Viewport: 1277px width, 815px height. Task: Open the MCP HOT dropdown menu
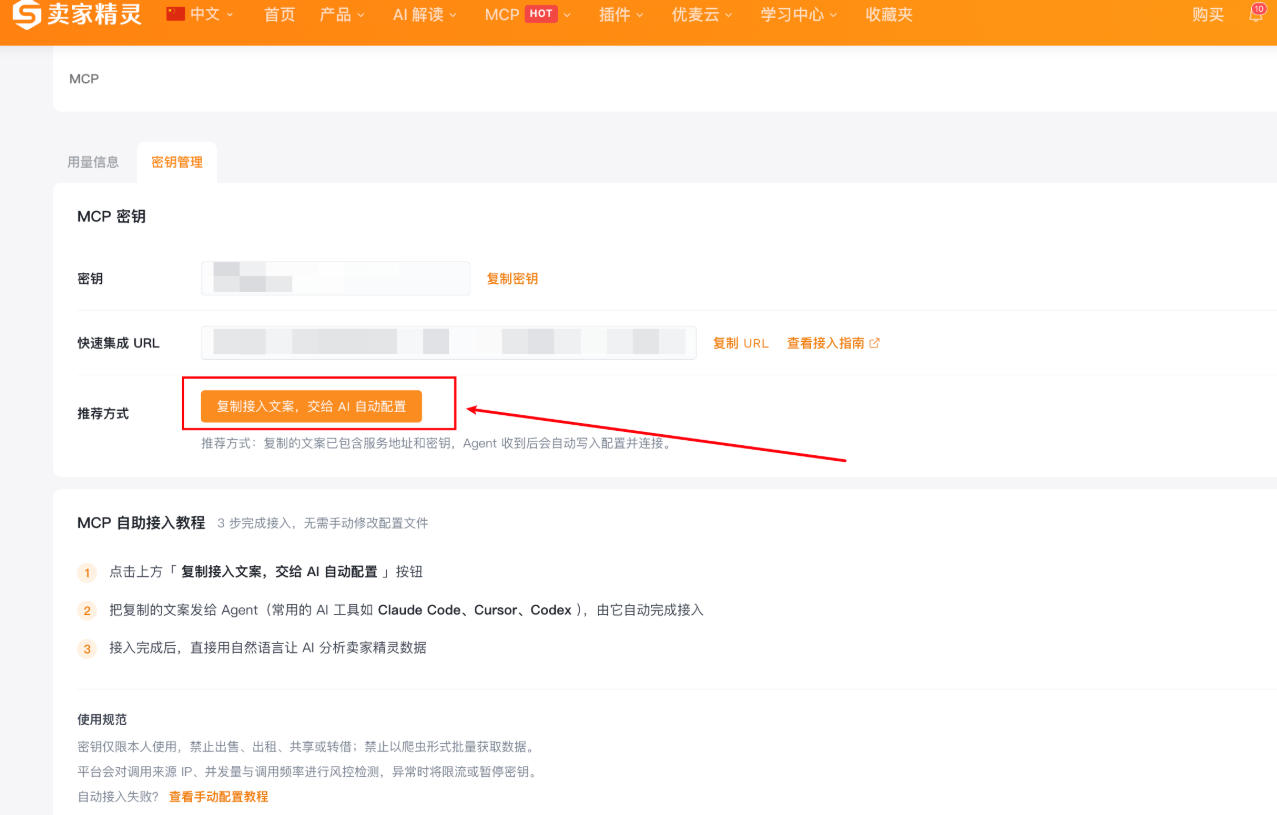[528, 15]
